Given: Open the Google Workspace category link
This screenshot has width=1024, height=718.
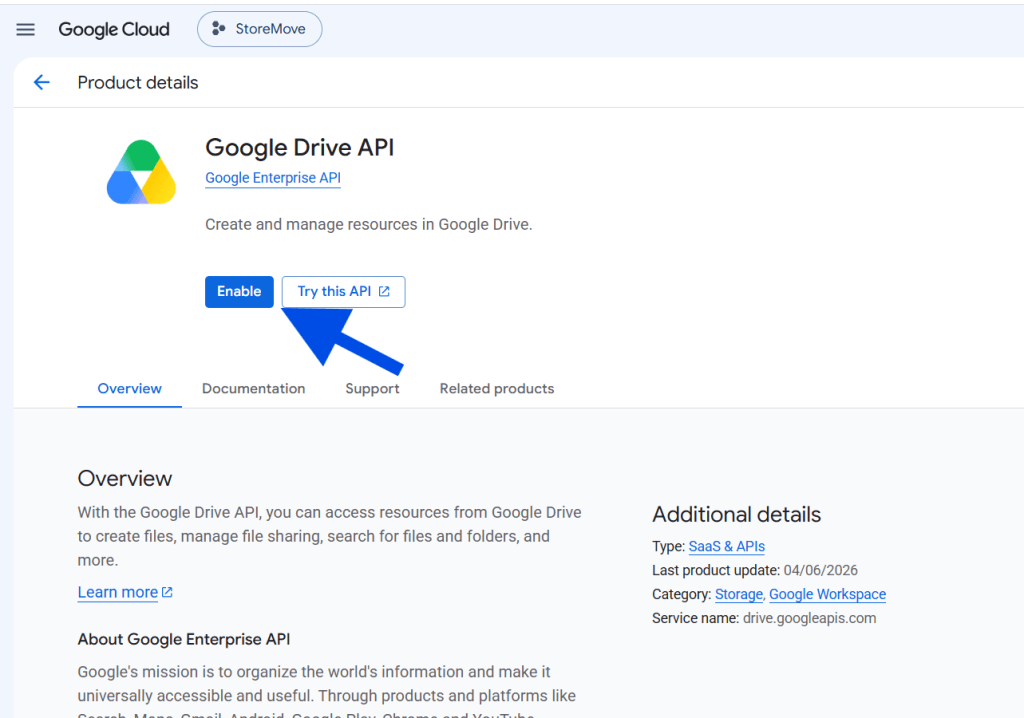Looking at the screenshot, I should (x=827, y=594).
